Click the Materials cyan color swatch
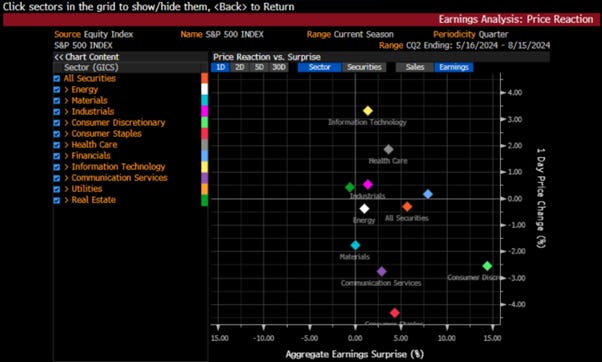Screen dimensions: 602x362 [205, 101]
